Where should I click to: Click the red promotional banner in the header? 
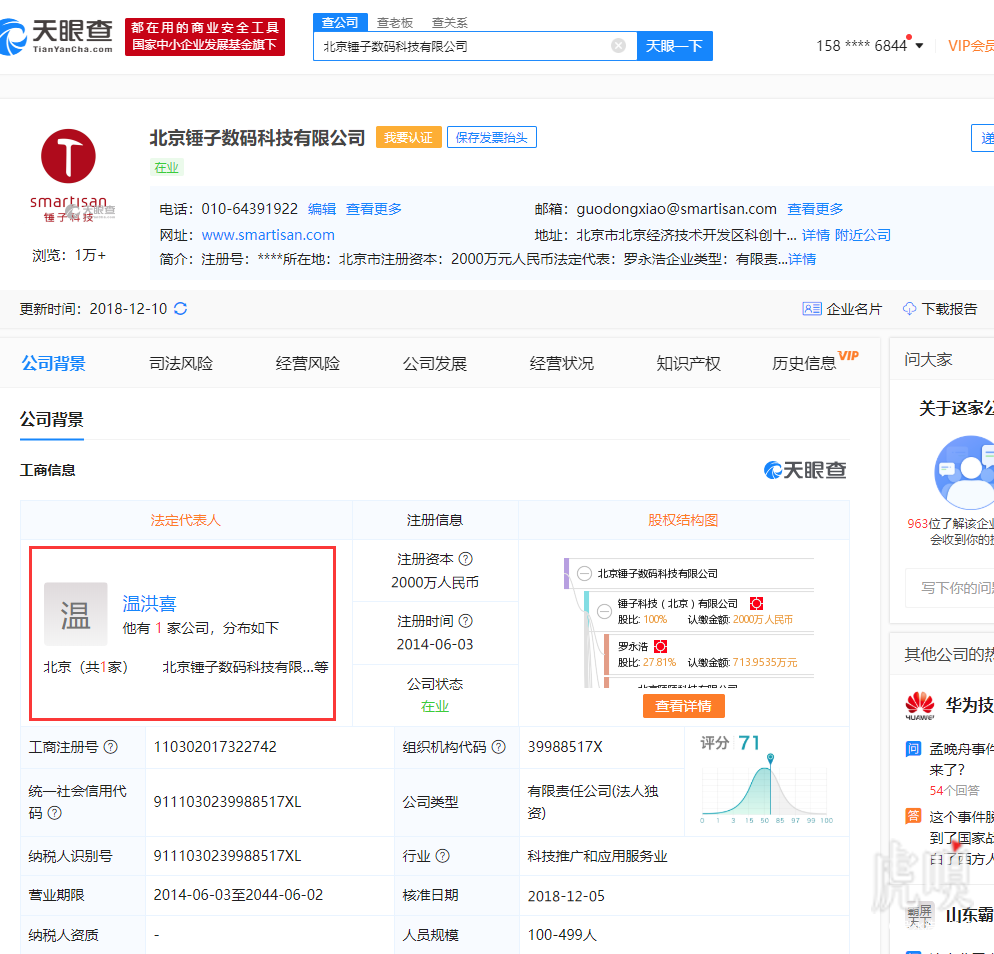[205, 37]
